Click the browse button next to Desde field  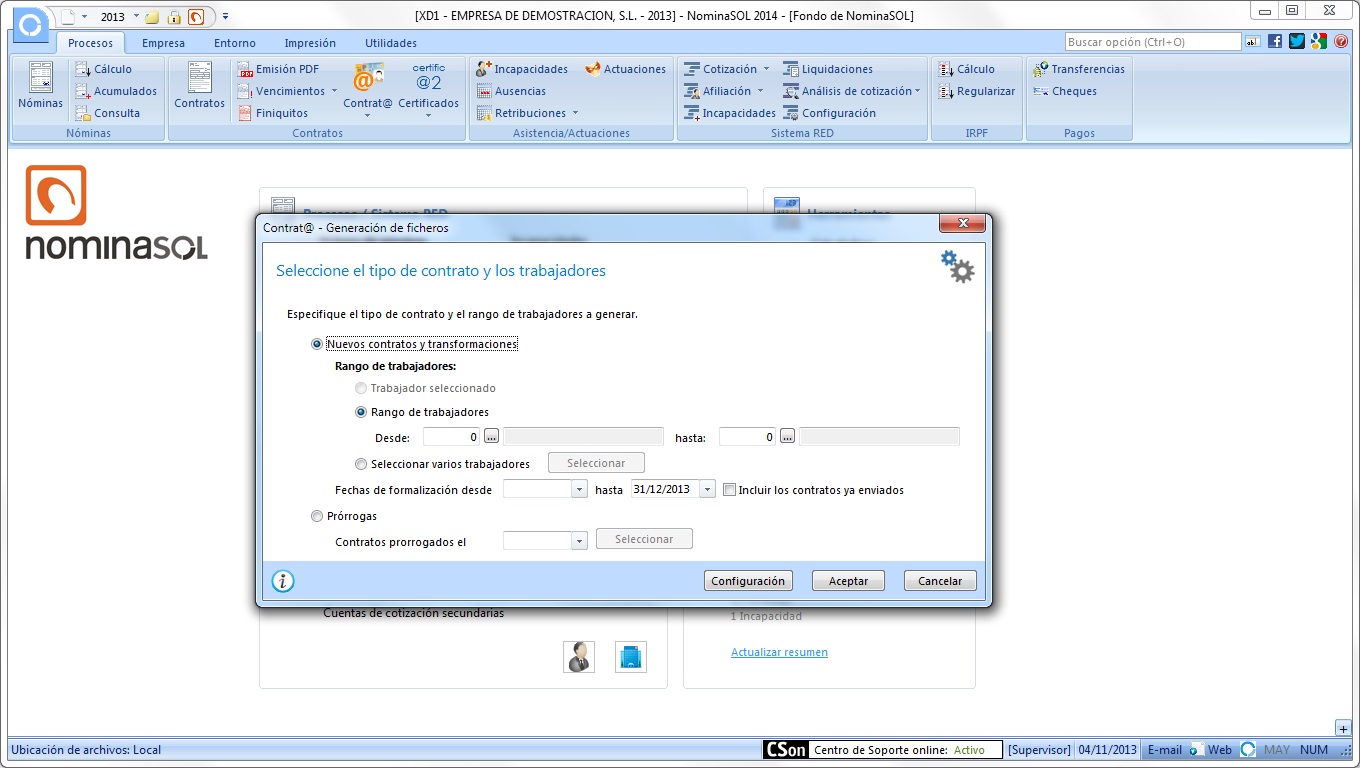[x=491, y=436]
